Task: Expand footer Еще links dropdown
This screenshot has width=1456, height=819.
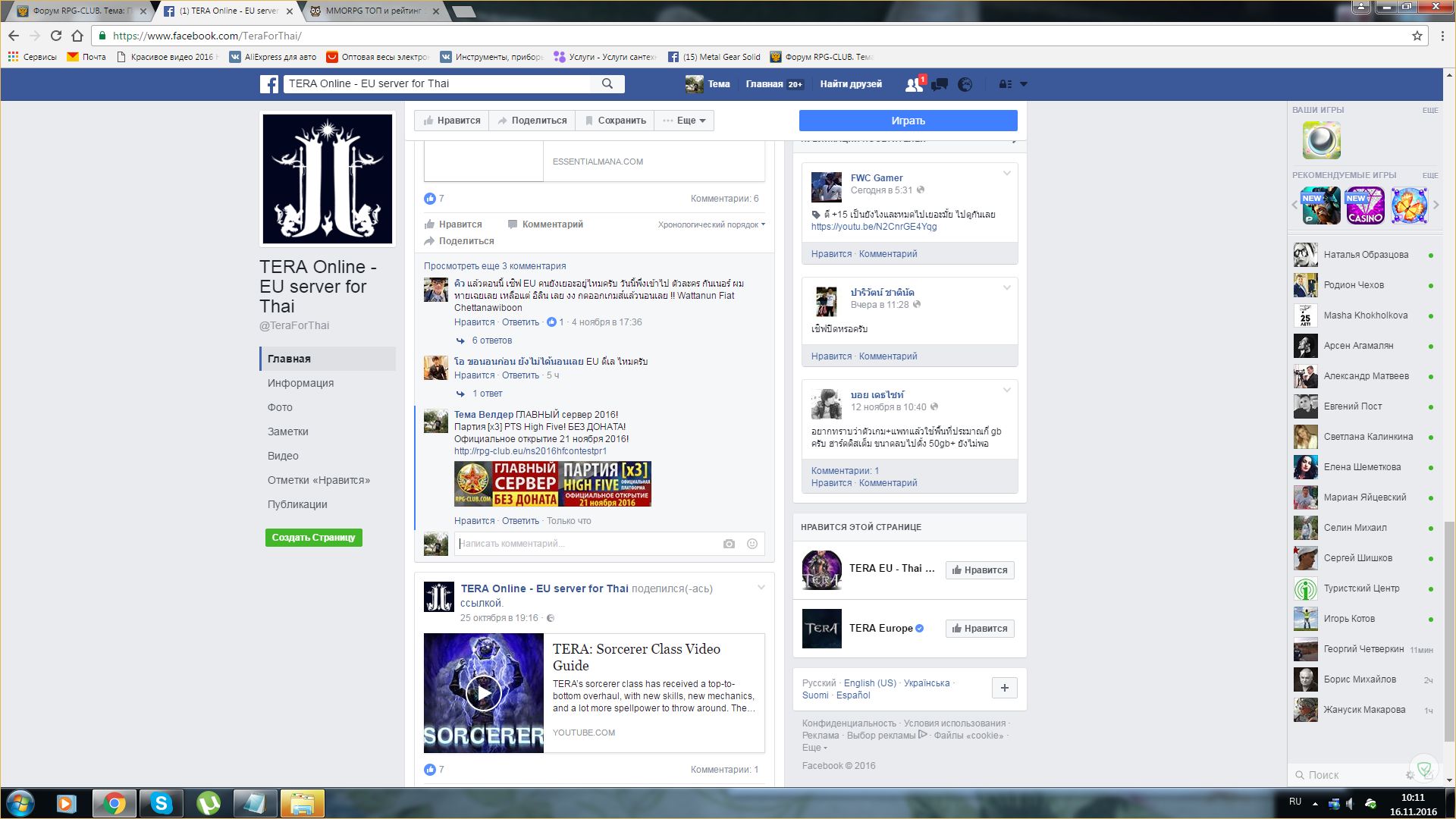Action: coord(814,748)
